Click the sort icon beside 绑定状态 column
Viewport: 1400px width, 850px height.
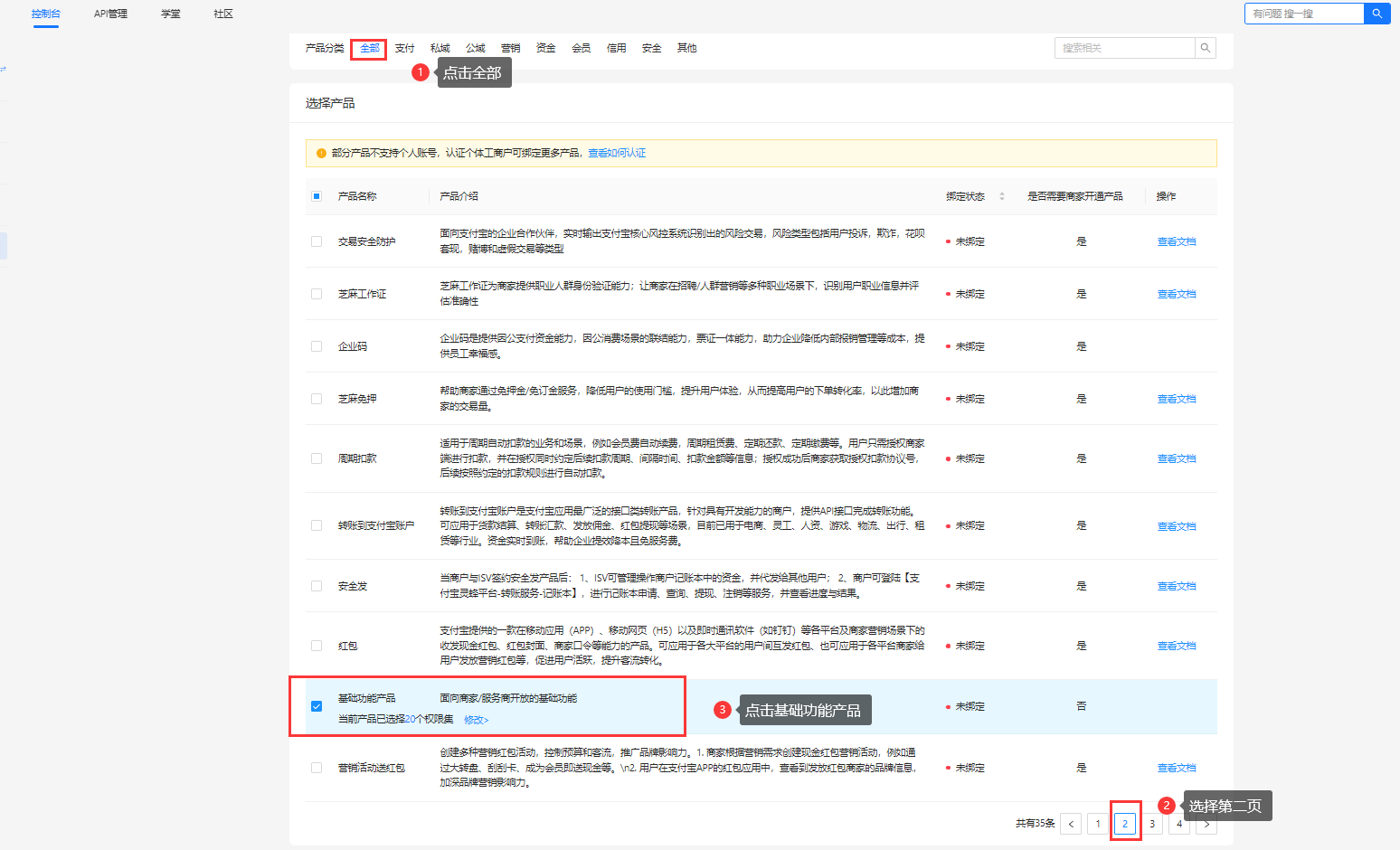(1001, 196)
